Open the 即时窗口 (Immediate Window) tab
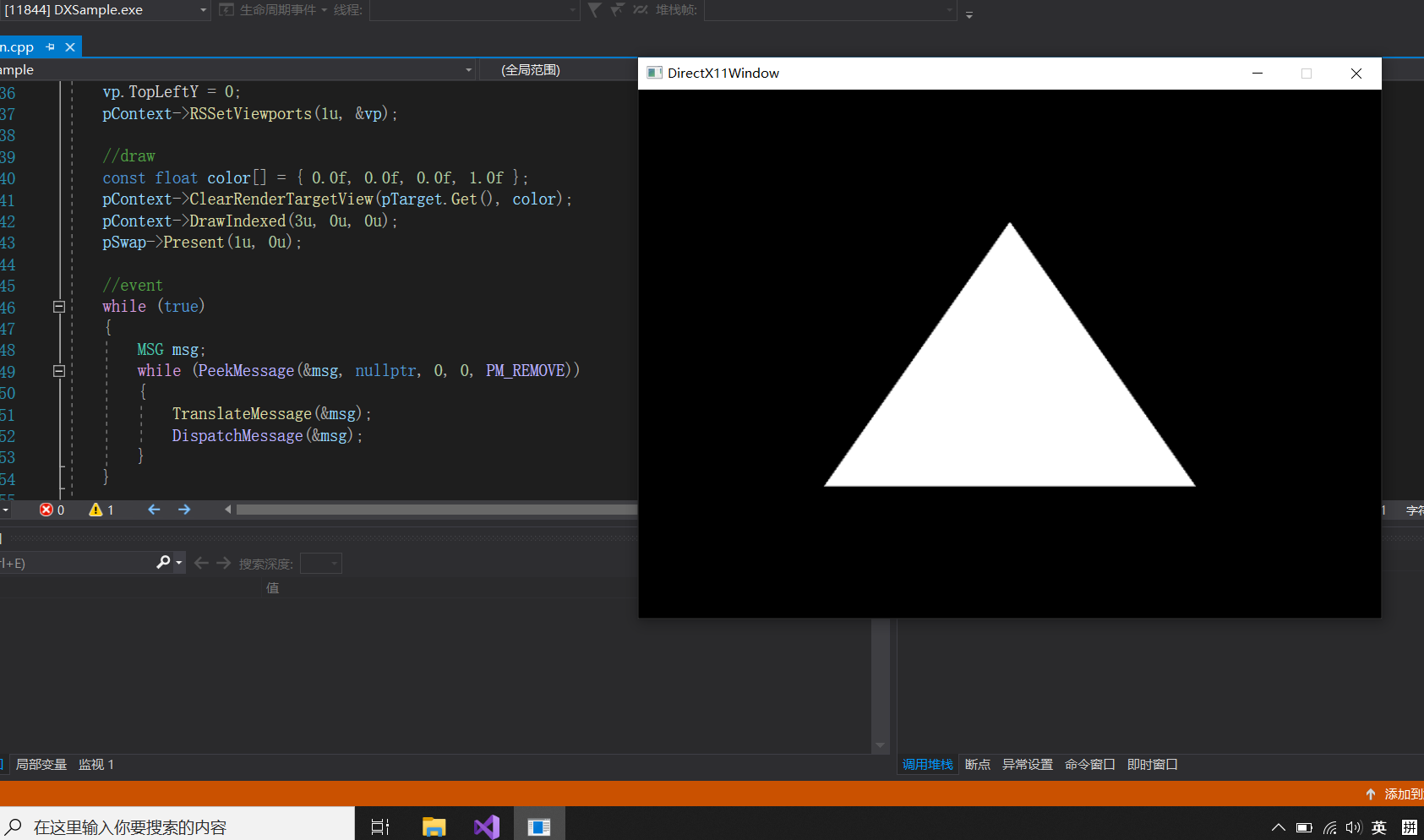The width and height of the screenshot is (1424, 840). point(1152,764)
